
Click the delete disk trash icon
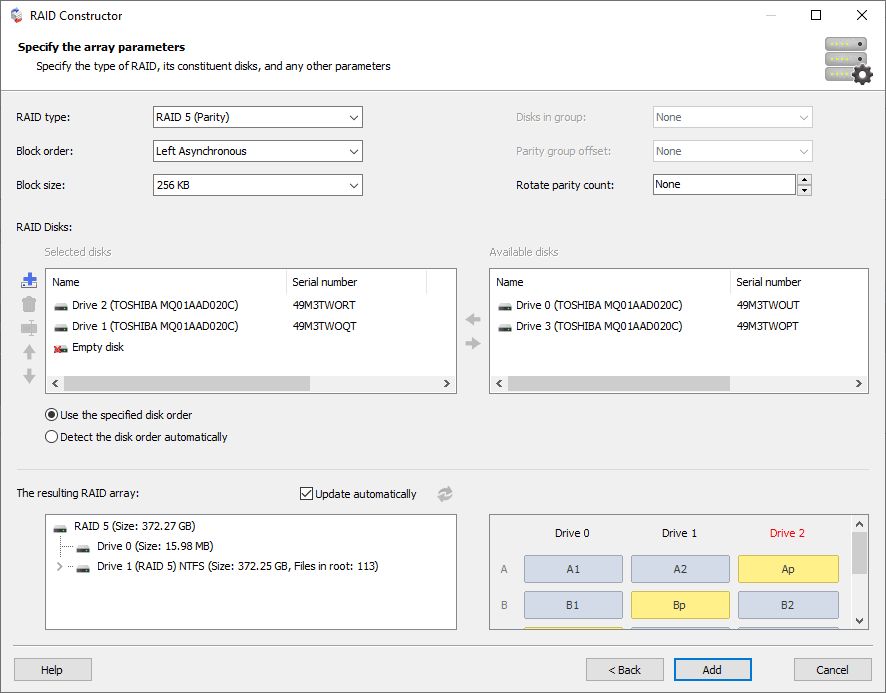[x=29, y=305]
